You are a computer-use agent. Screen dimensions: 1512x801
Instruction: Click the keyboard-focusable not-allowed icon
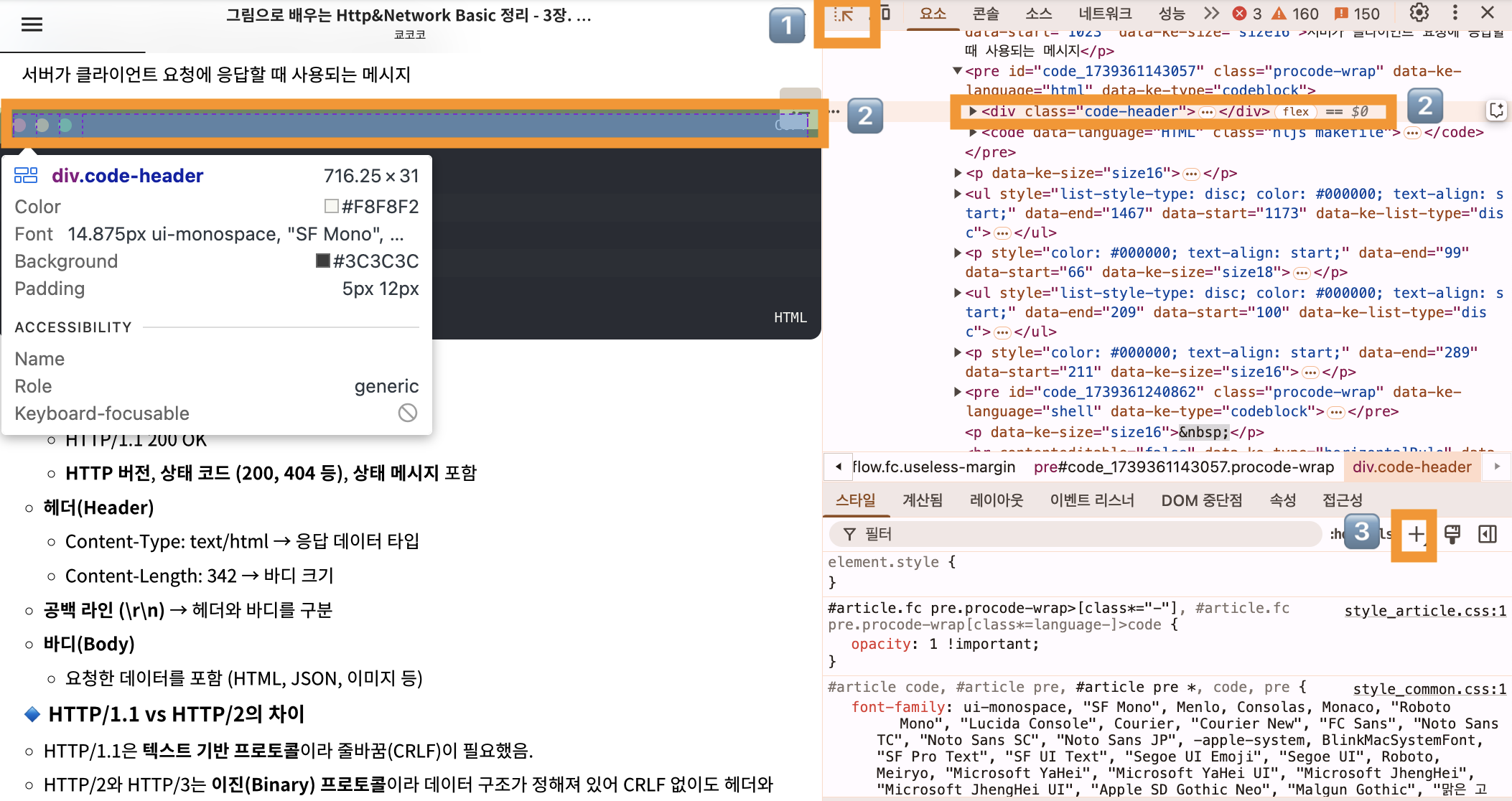(408, 413)
